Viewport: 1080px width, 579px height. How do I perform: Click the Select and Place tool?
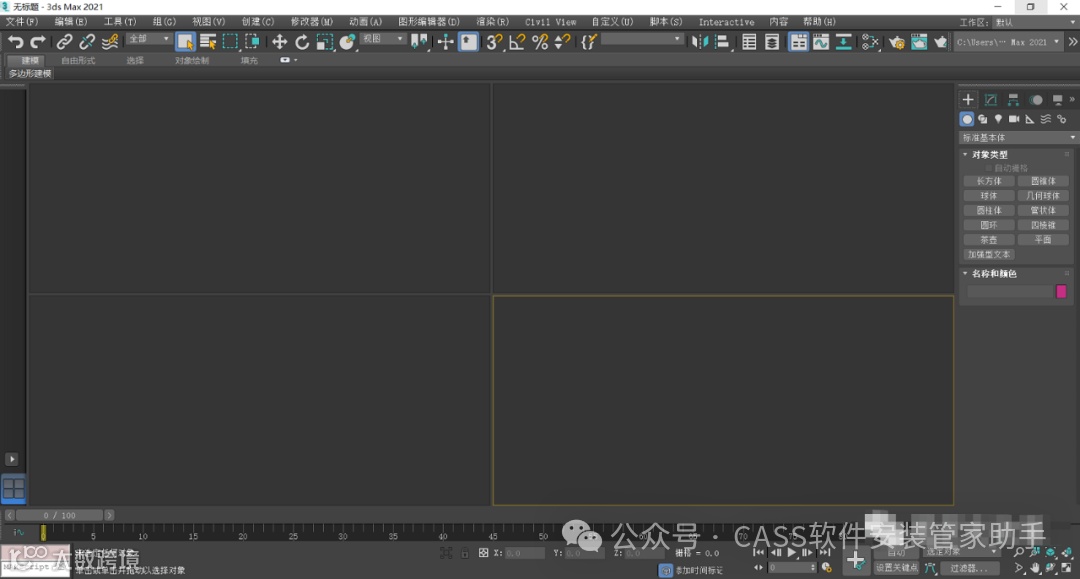pos(347,42)
